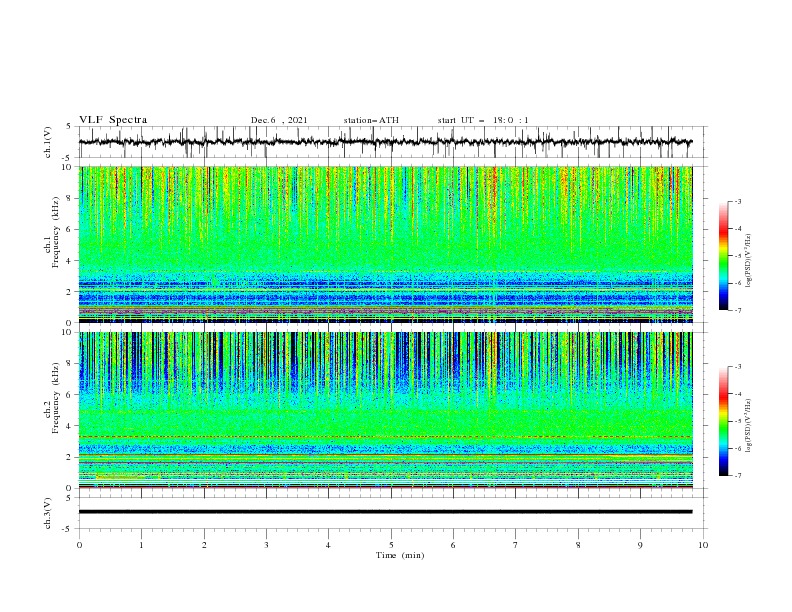This screenshot has height=612, width=792.
Task: Click tick label "3" on the Time axis
Action: tap(266, 545)
